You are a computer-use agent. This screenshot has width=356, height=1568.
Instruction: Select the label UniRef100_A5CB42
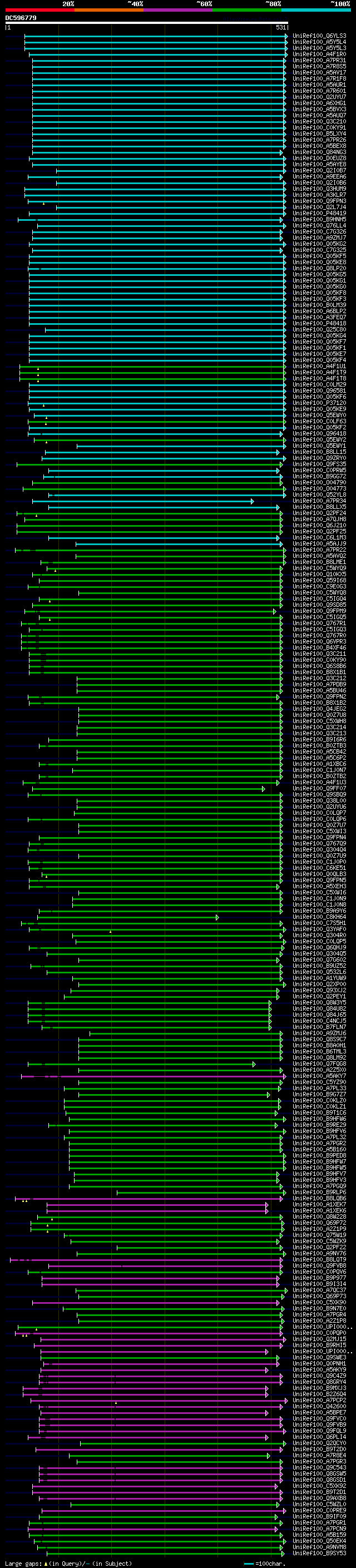319,752
